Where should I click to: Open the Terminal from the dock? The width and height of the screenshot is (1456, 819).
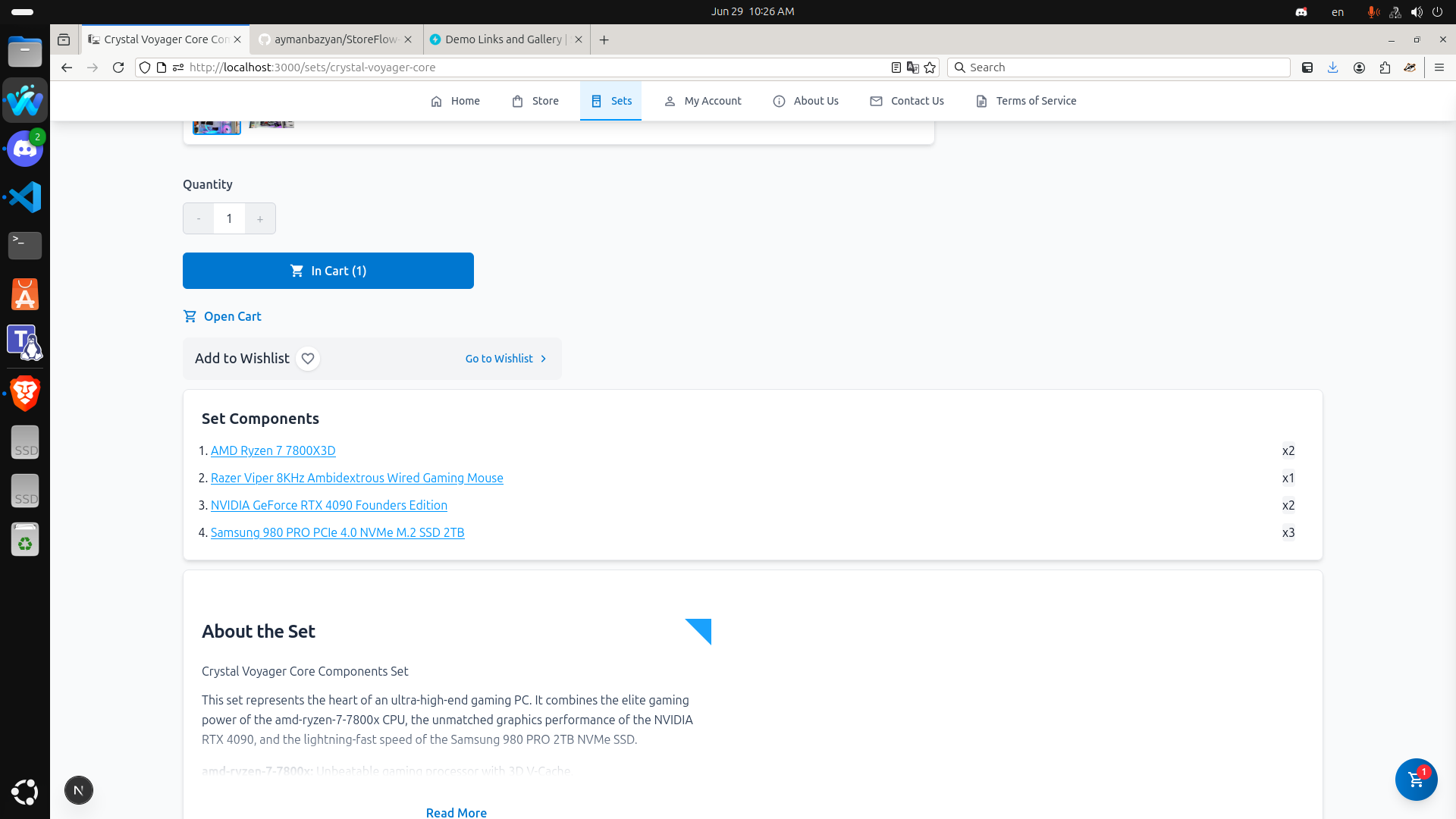point(25,245)
